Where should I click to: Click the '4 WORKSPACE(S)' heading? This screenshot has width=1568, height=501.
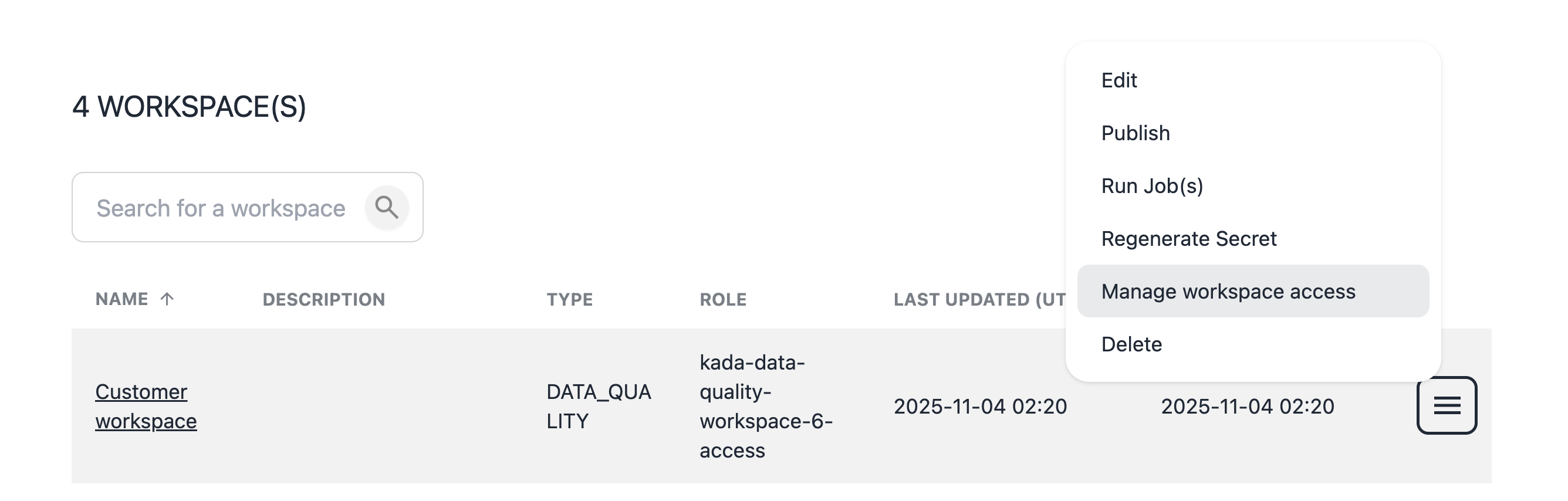click(x=189, y=107)
